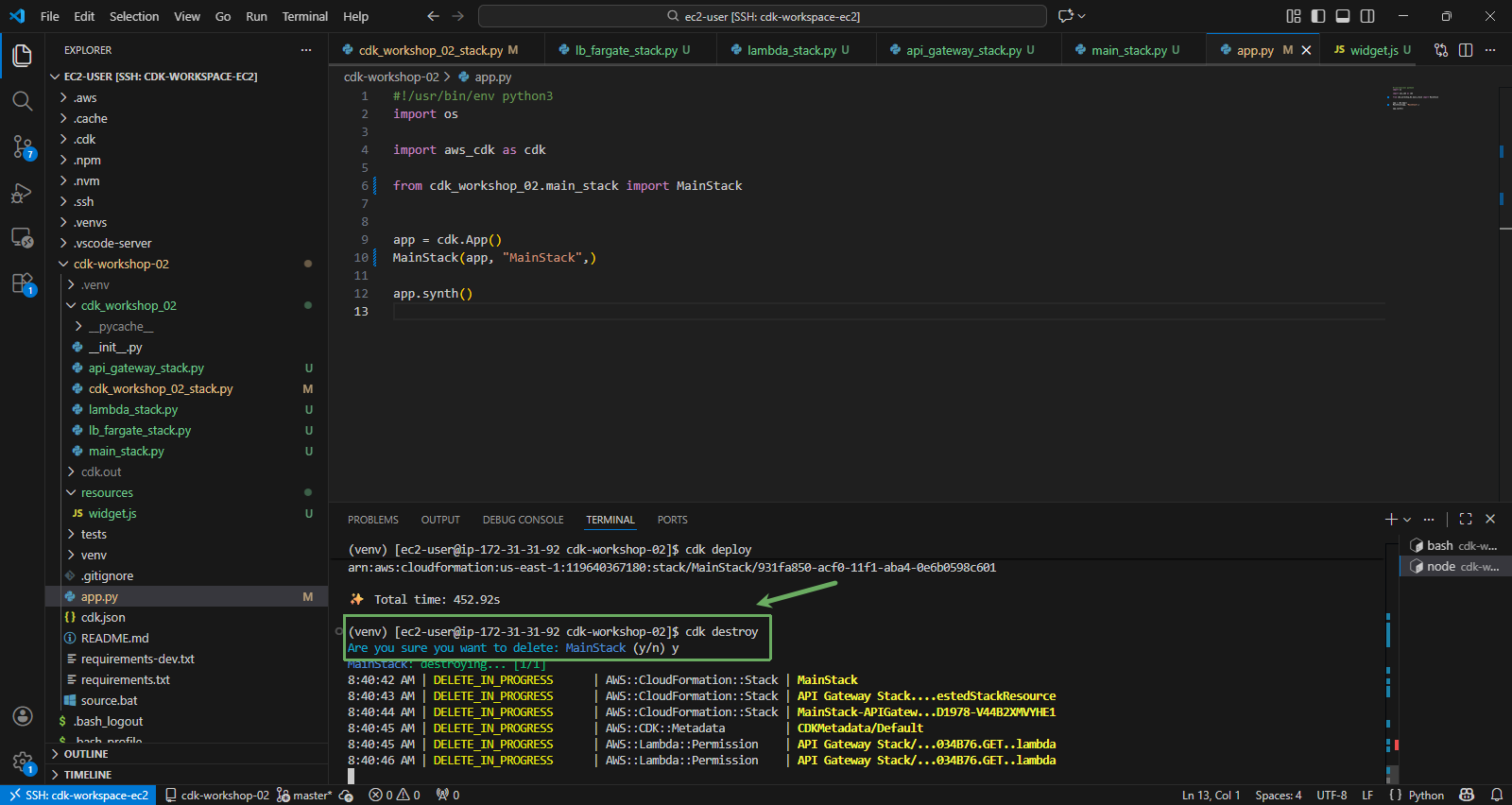
Task: Expand the .aws folder
Action: click(85, 97)
